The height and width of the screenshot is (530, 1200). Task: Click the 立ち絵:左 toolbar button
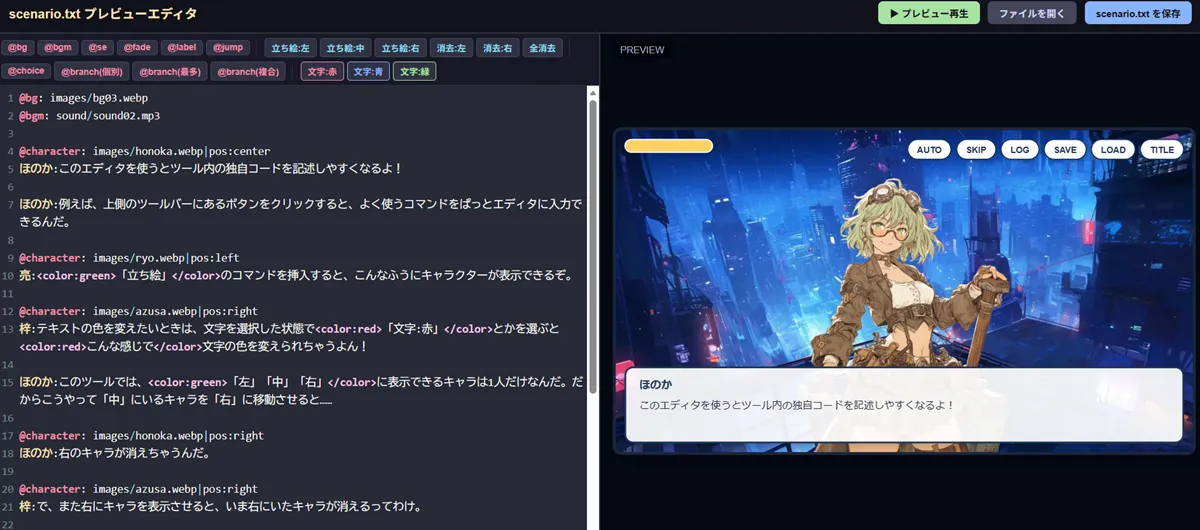(x=291, y=48)
